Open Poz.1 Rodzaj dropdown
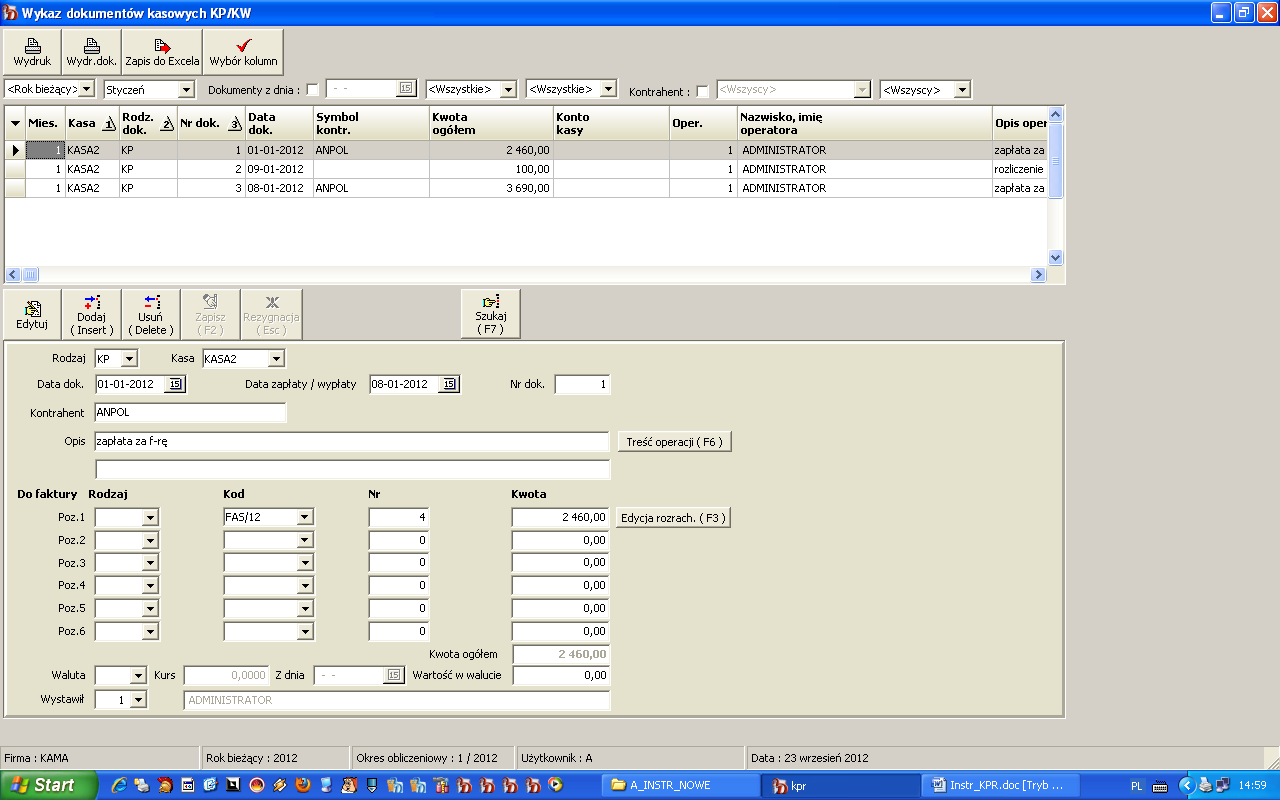The height and width of the screenshot is (800, 1280). [x=150, y=517]
